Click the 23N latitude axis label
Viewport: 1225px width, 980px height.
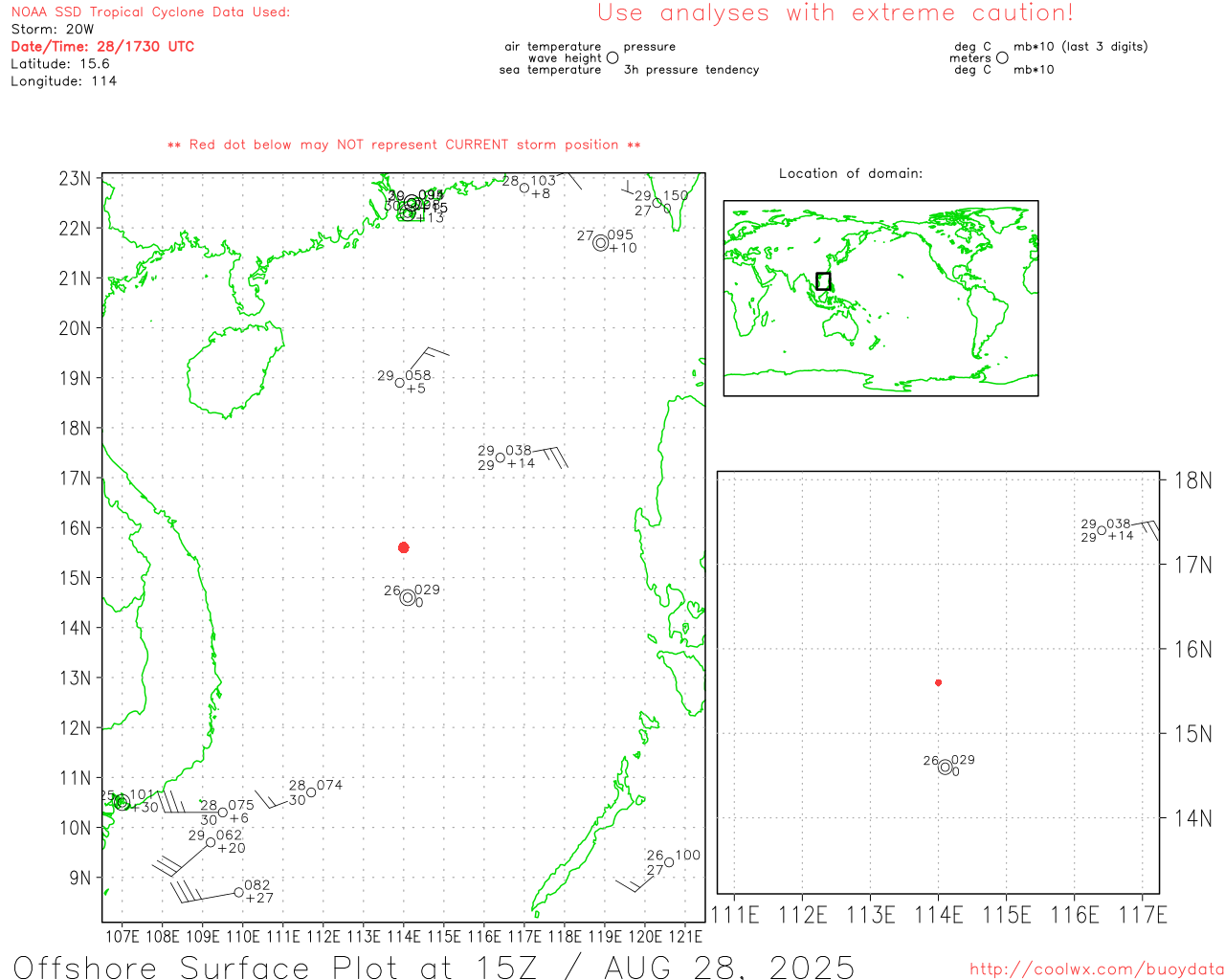tap(75, 179)
